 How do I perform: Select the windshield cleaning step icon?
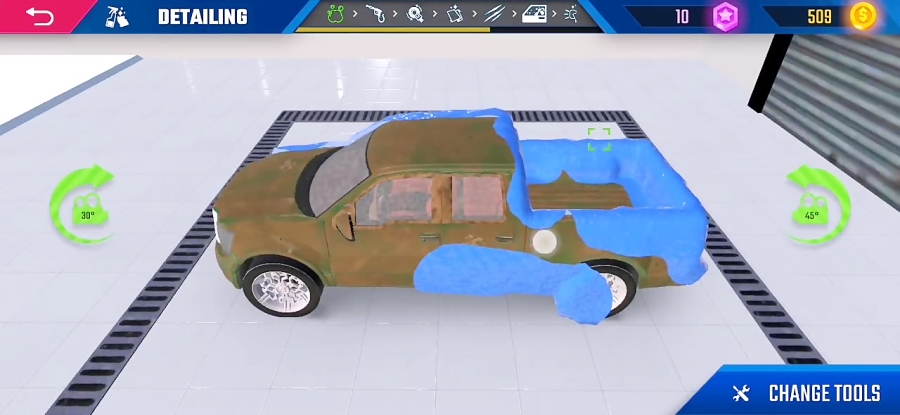(x=534, y=14)
